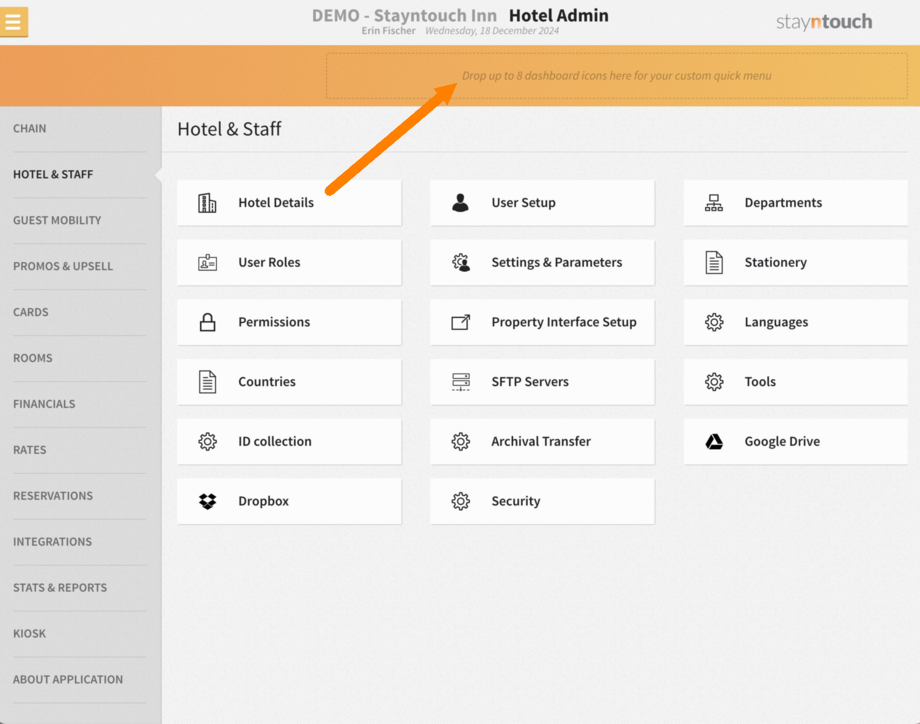Click the Tools gear icon
This screenshot has height=724, width=920.
[714, 382]
